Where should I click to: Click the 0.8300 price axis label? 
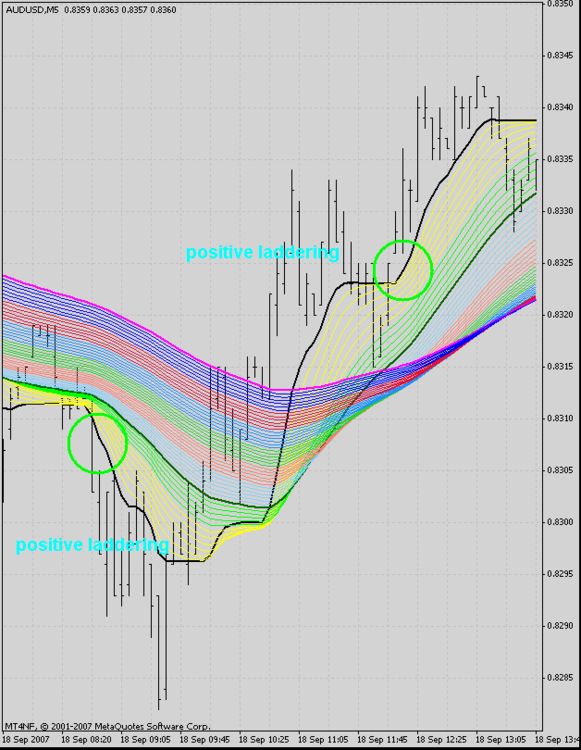click(x=560, y=522)
